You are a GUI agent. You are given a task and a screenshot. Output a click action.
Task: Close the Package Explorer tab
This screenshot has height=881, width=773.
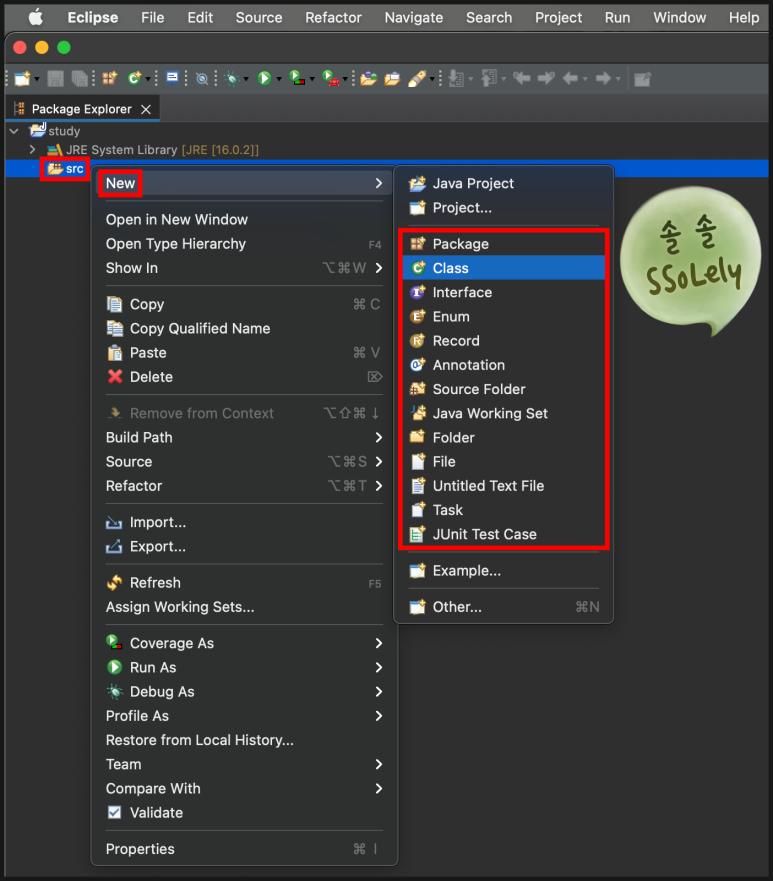pyautogui.click(x=146, y=109)
